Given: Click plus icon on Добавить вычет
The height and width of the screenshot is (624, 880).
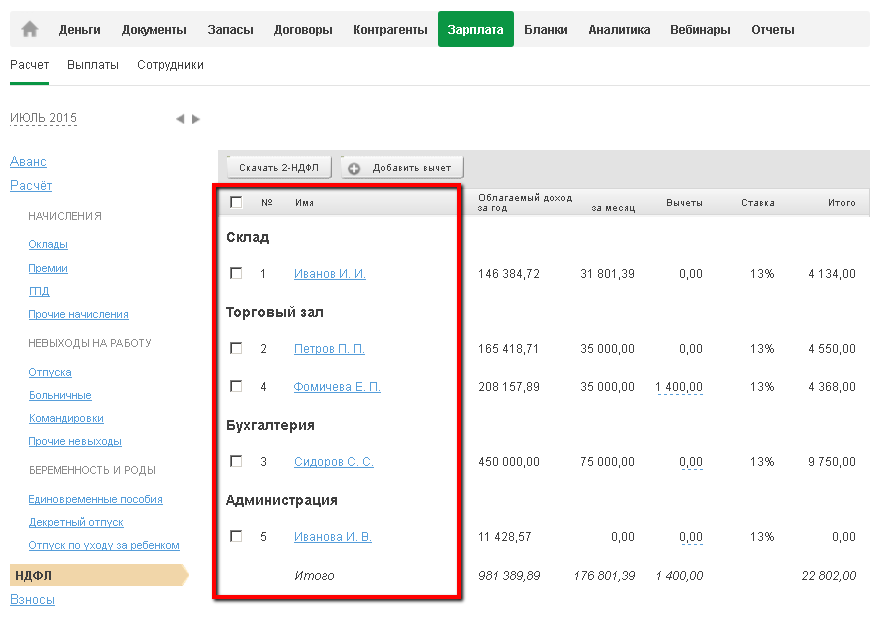Looking at the screenshot, I should point(354,168).
